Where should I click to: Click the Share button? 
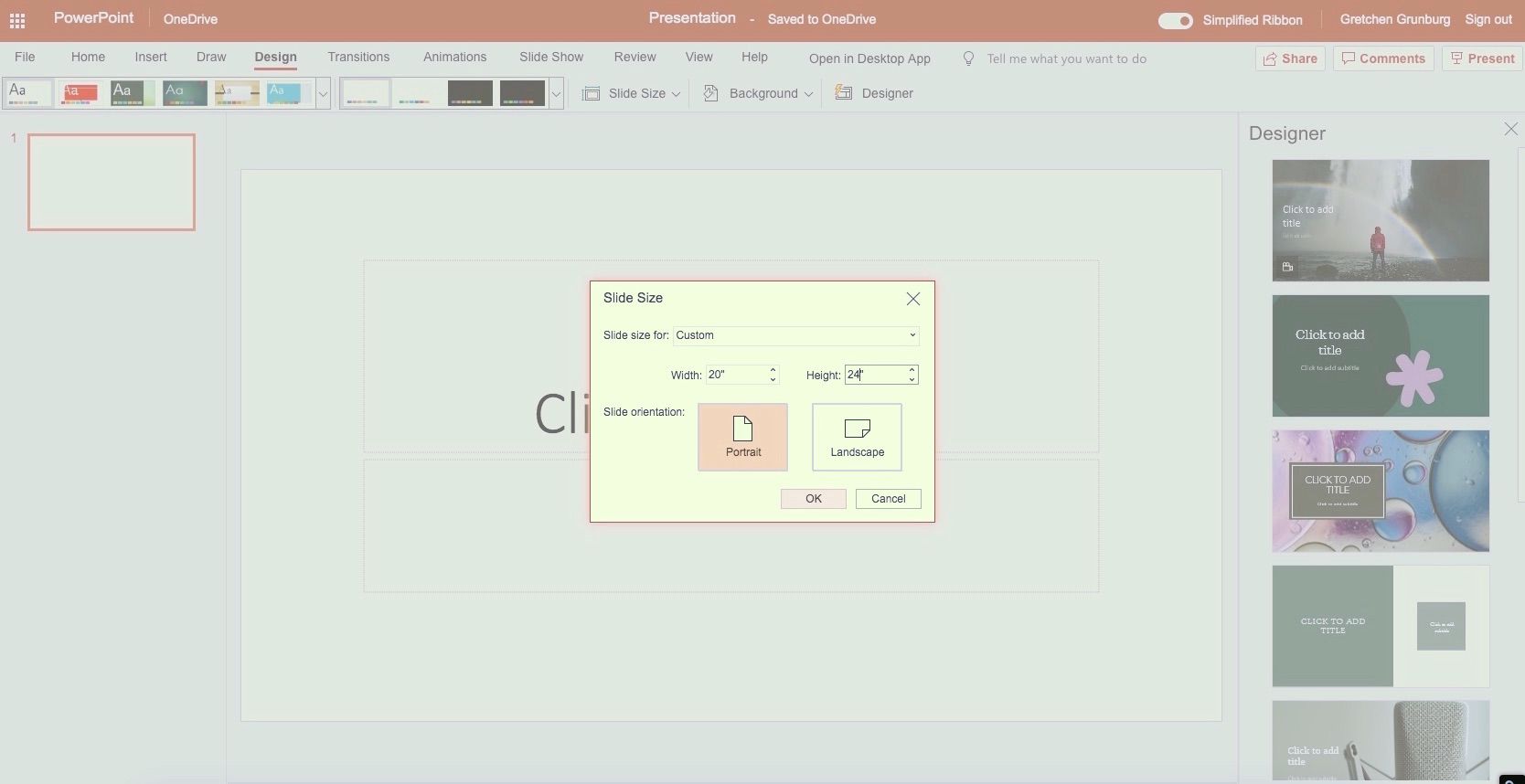(1290, 58)
